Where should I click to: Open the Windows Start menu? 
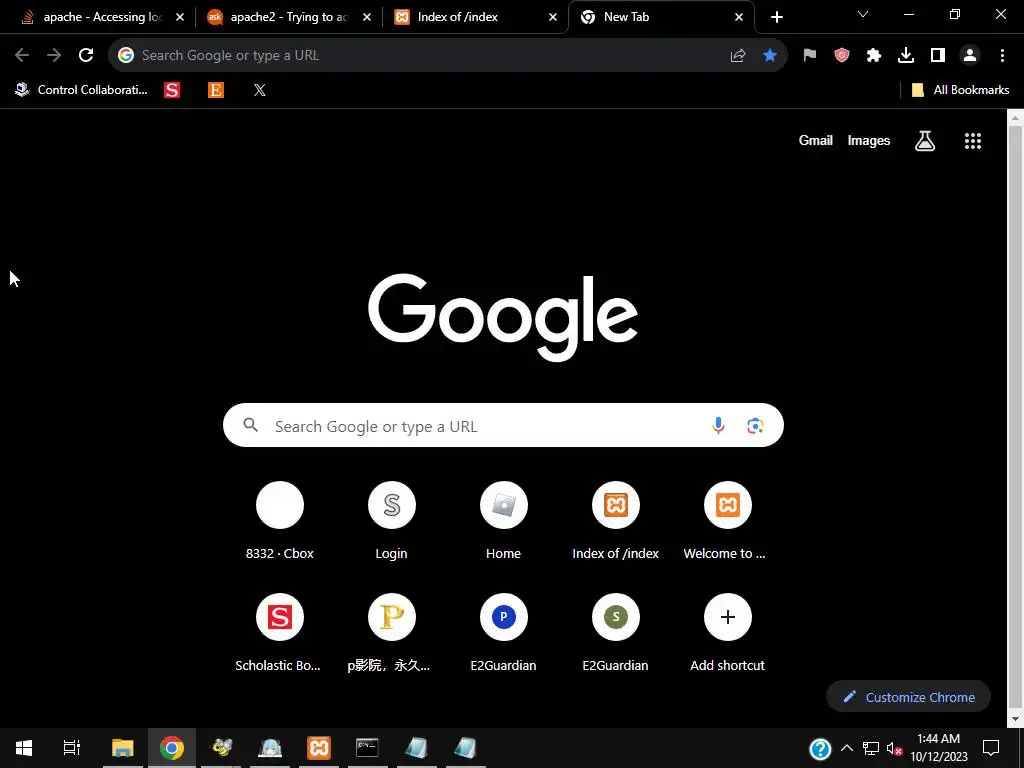coord(24,748)
